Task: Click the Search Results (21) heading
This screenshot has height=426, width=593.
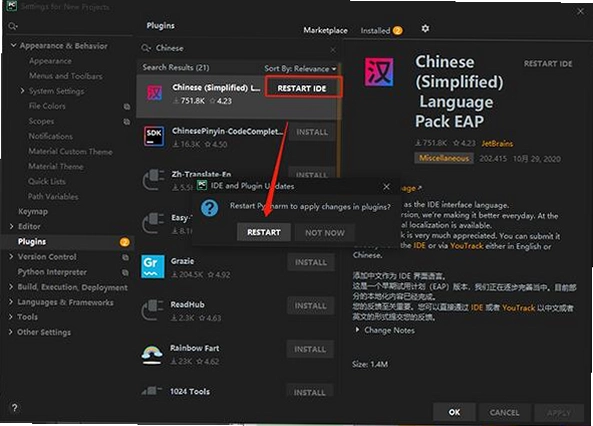Action: pyautogui.click(x=175, y=68)
